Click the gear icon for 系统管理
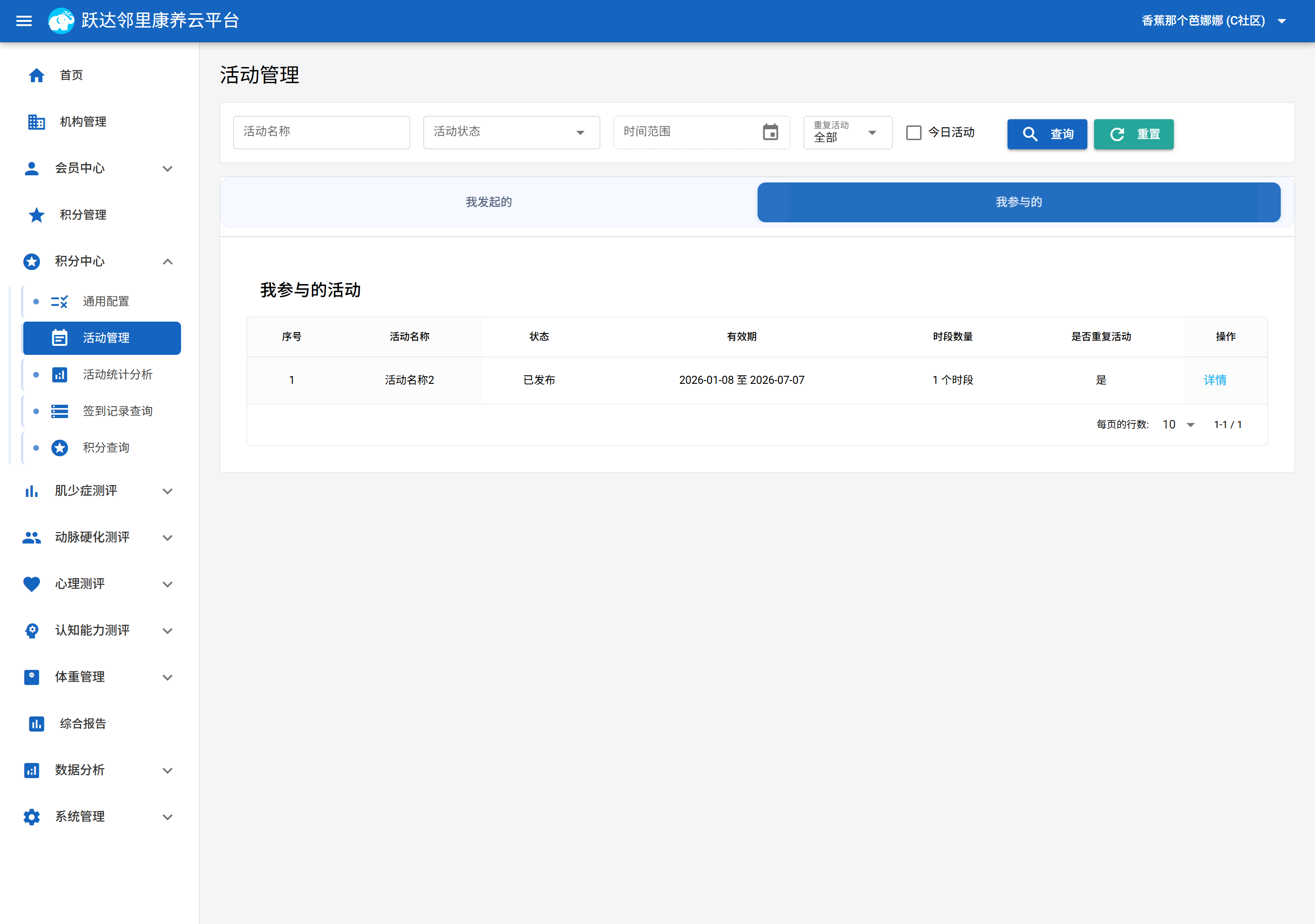This screenshot has width=1315, height=924. pos(31,817)
